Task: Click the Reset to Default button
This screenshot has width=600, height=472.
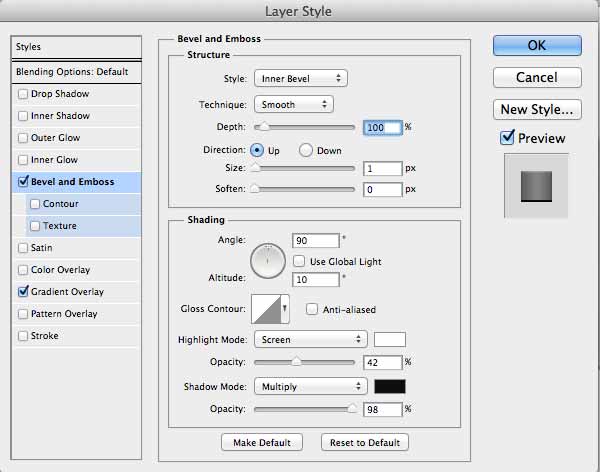Action: coord(365,443)
